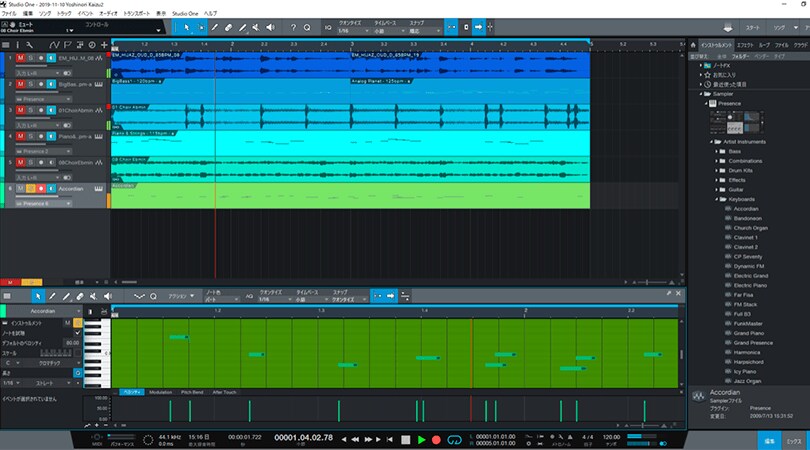The height and width of the screenshot is (450, 810).
Task: Open the Studio One menu
Action: [185, 13]
